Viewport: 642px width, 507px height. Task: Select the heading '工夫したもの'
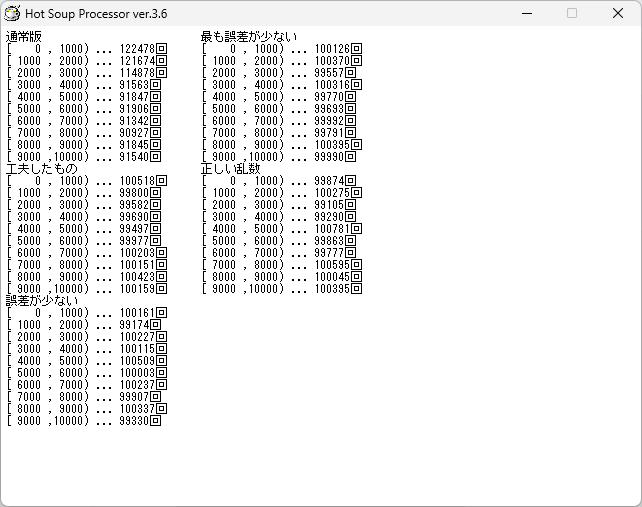tap(41, 169)
